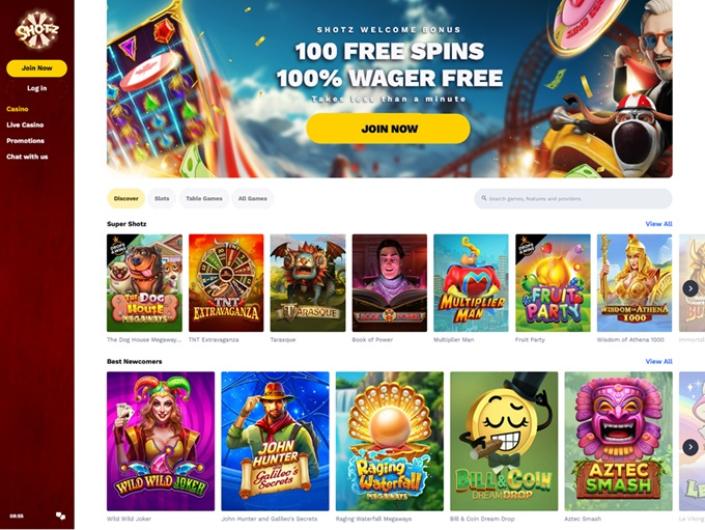This screenshot has width=705, height=530.
Task: Click the Shotz logo
Action: click(x=37, y=30)
